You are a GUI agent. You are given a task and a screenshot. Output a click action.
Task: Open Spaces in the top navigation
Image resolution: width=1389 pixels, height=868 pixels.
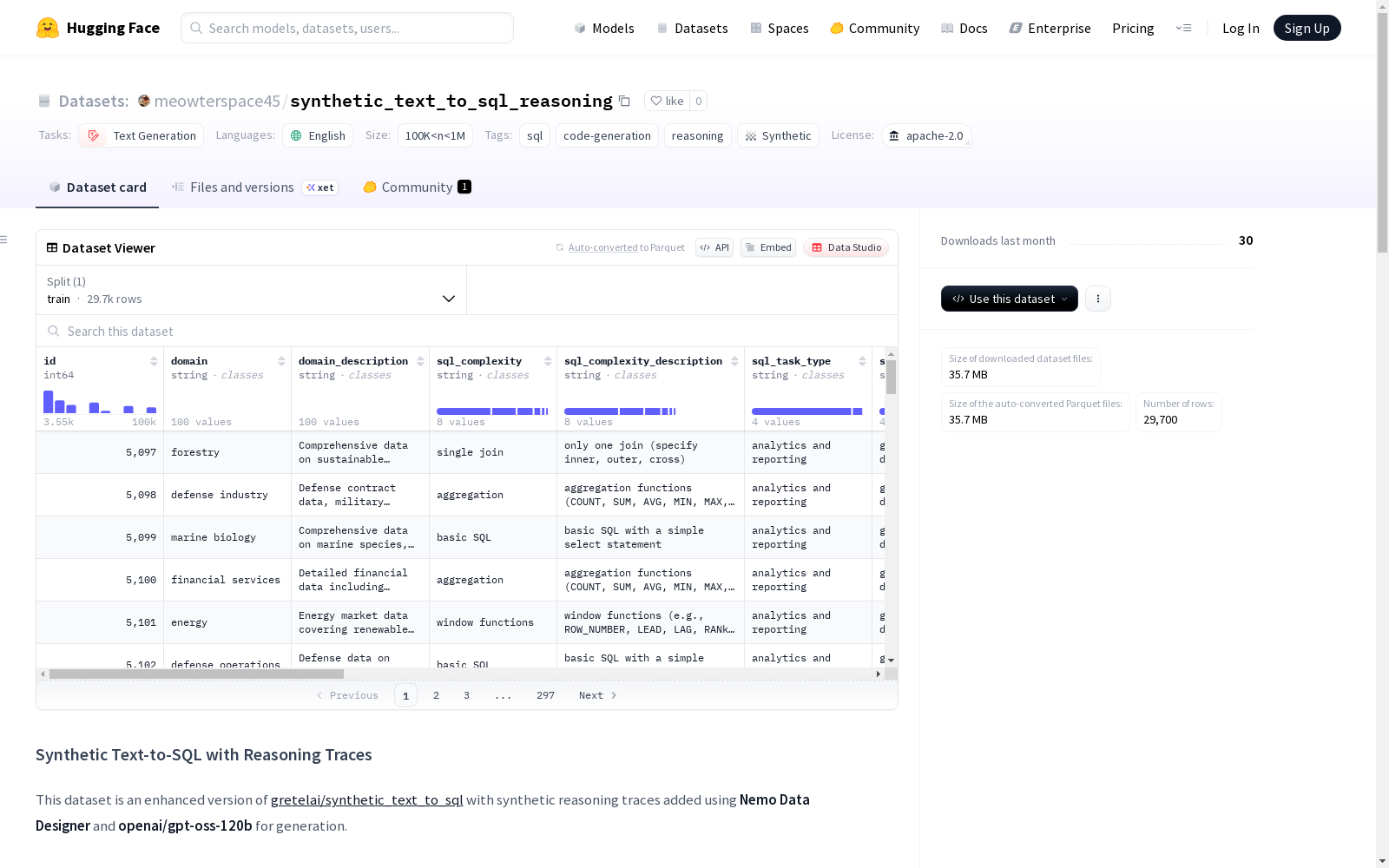click(780, 28)
